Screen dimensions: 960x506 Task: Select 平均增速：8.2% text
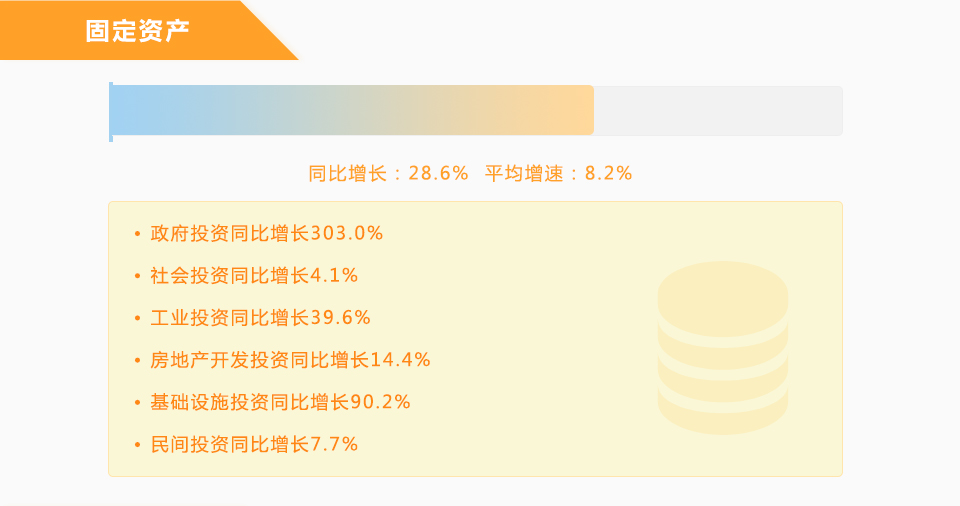tap(558, 173)
